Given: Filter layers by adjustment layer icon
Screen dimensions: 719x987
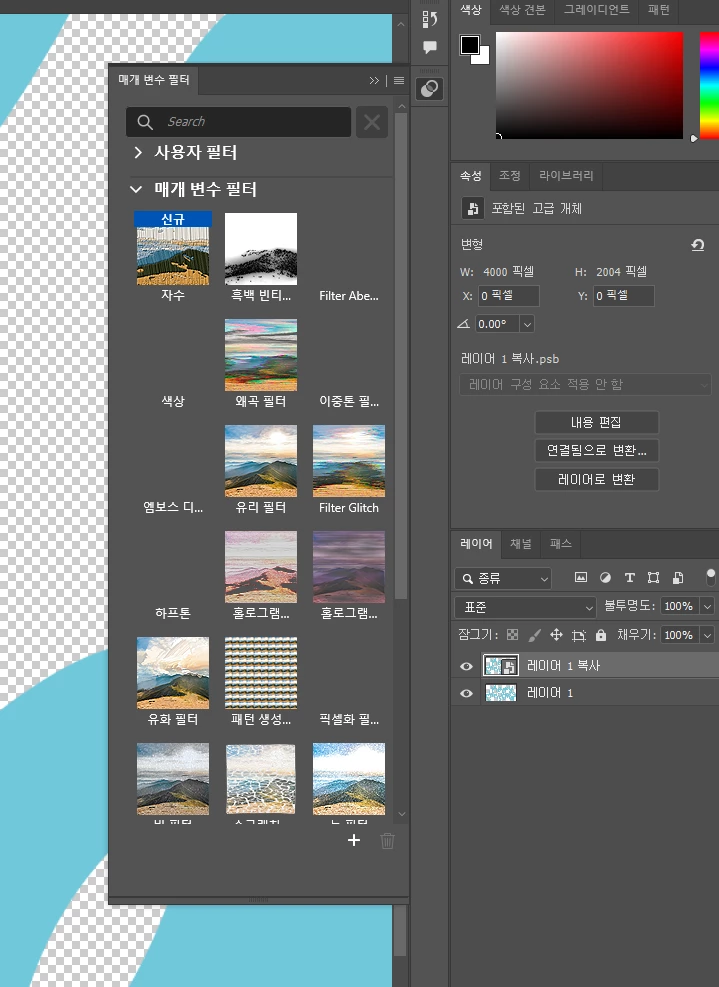Looking at the screenshot, I should [x=605, y=577].
